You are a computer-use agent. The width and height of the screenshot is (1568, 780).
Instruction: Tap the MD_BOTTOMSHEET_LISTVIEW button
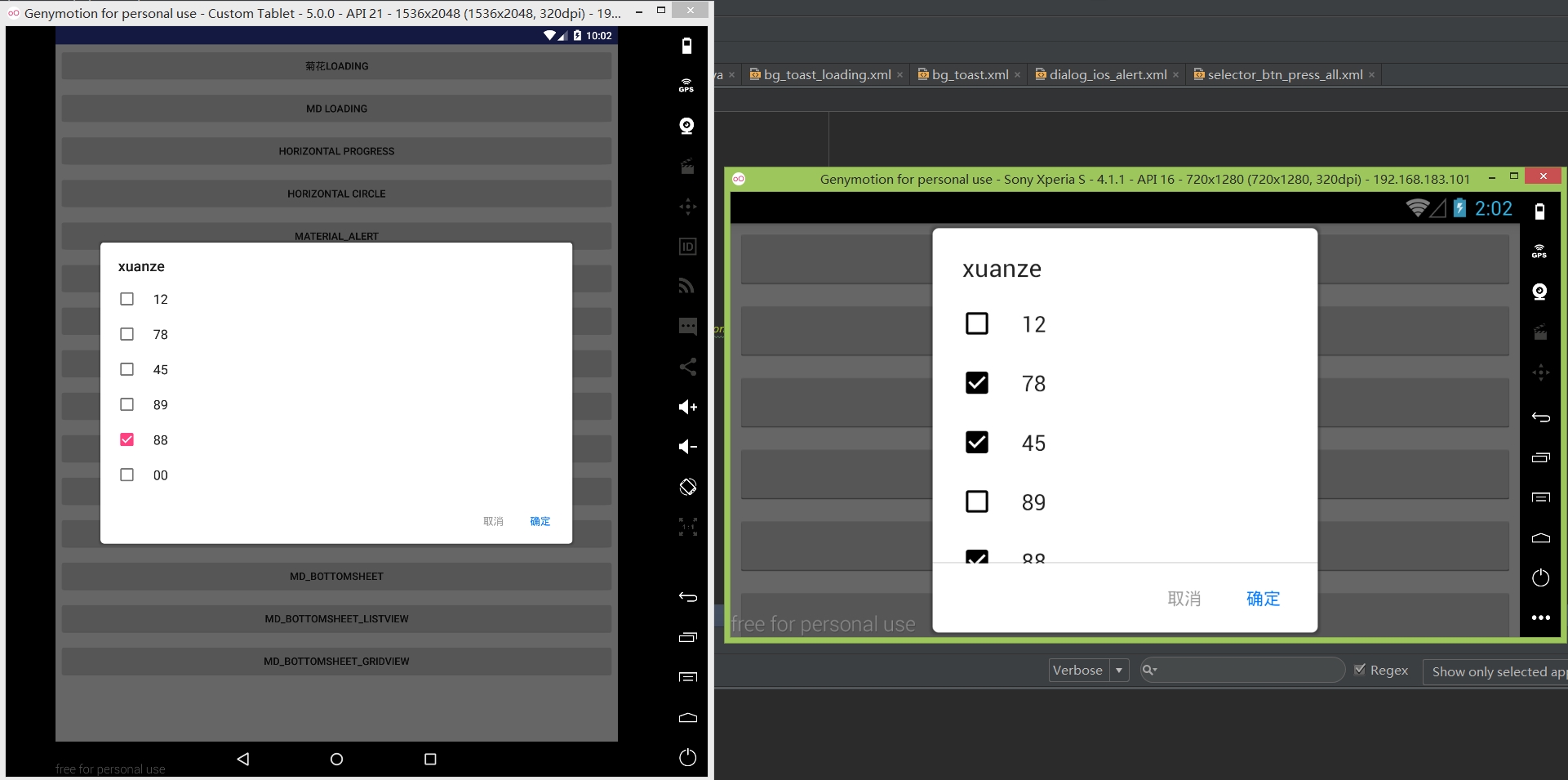[x=336, y=618]
